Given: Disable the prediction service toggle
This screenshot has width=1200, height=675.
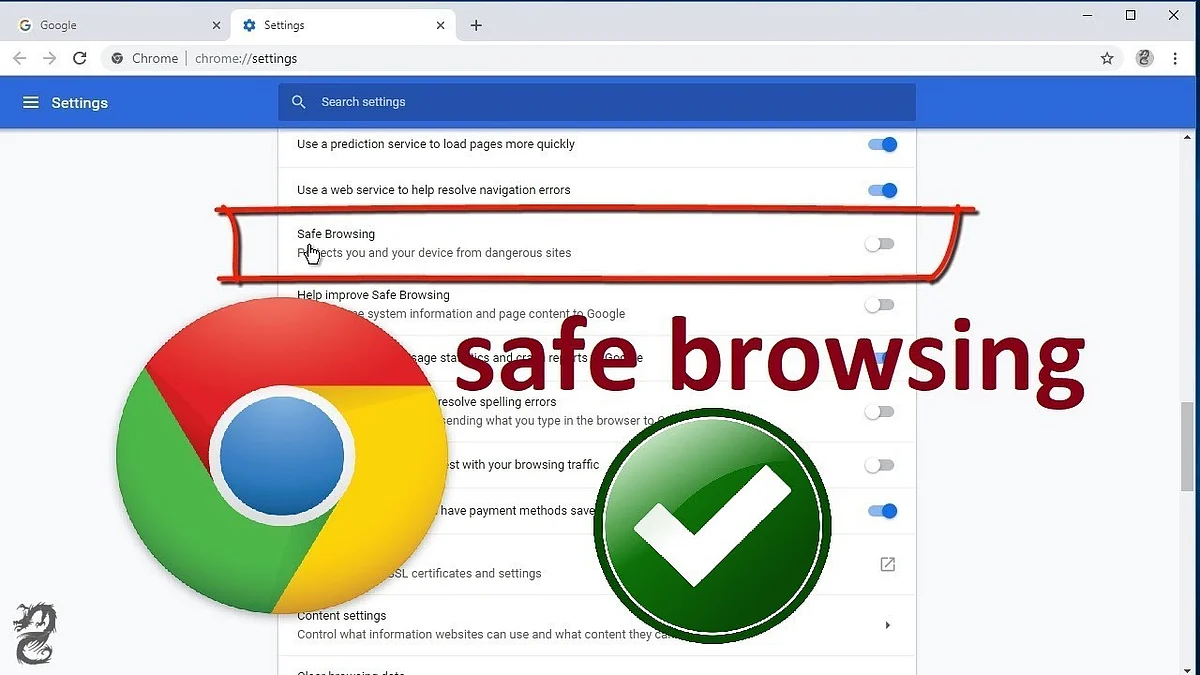Looking at the screenshot, I should [x=882, y=144].
